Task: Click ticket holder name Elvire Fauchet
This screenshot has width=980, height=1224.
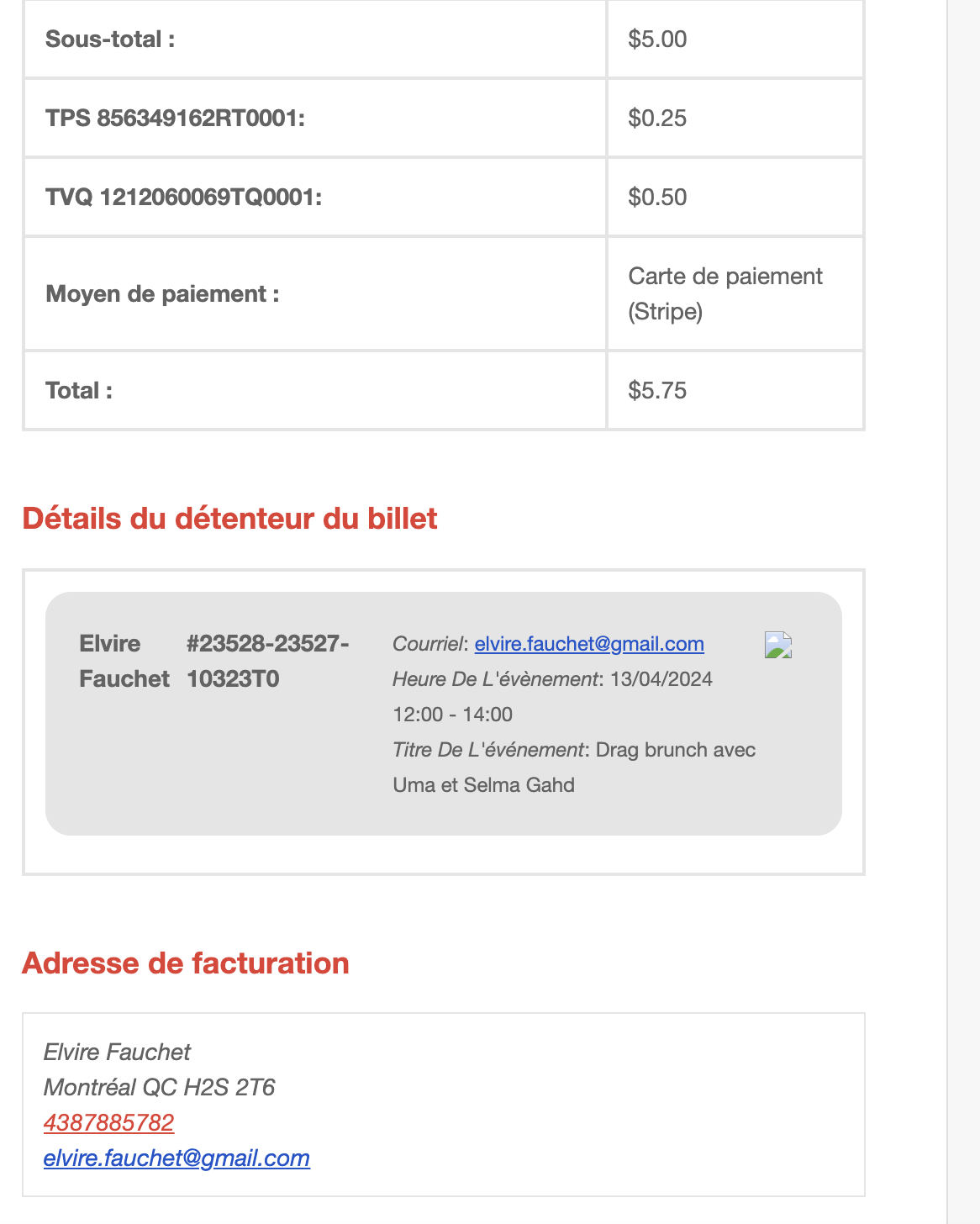Action: point(124,662)
